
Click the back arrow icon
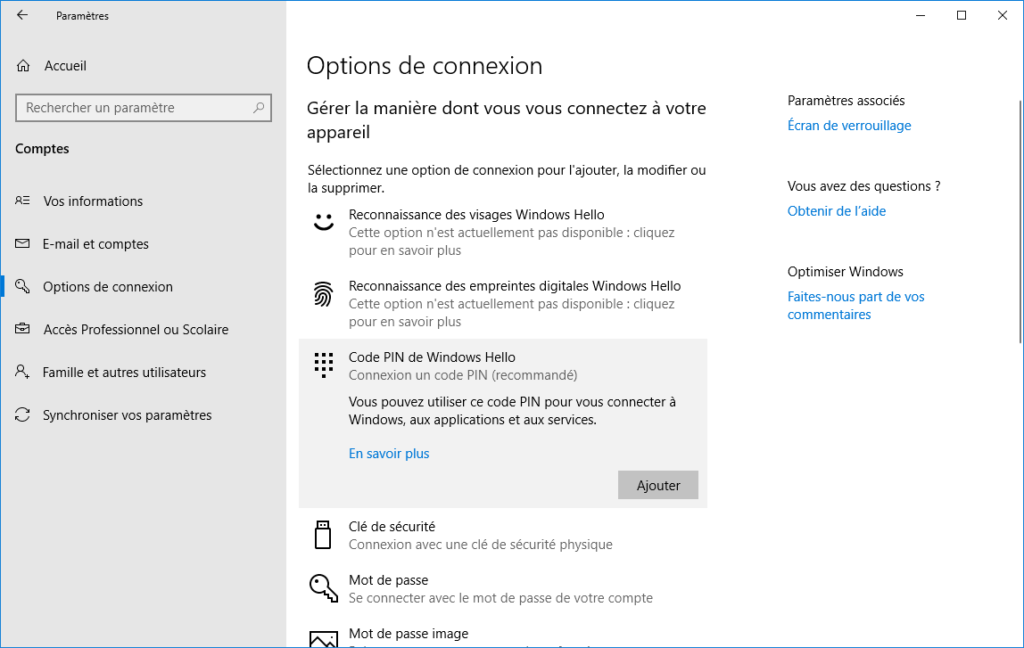[22, 15]
